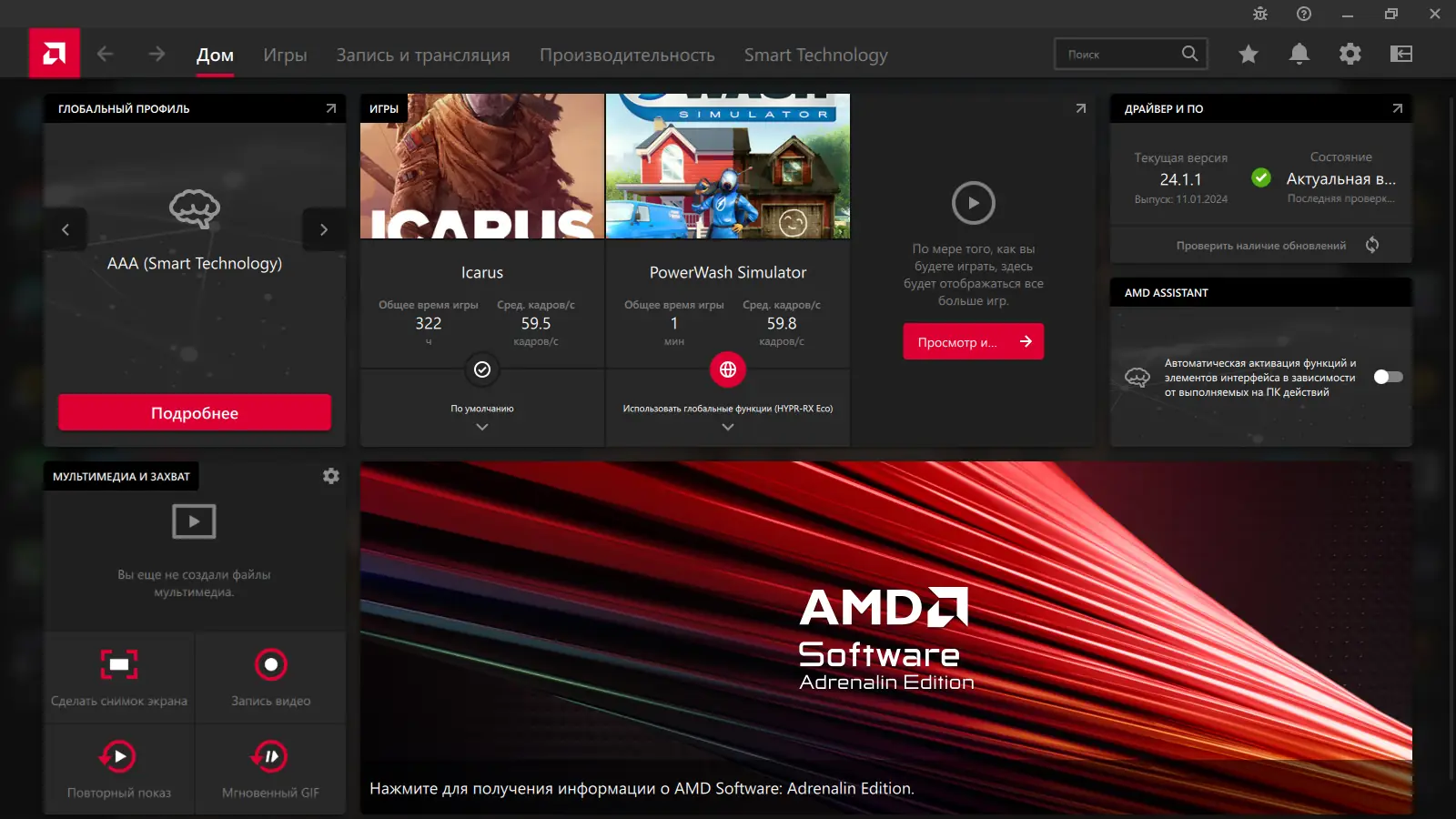Image resolution: width=1456 pixels, height=819 pixels.
Task: Start Запись видео
Action: tap(271, 678)
